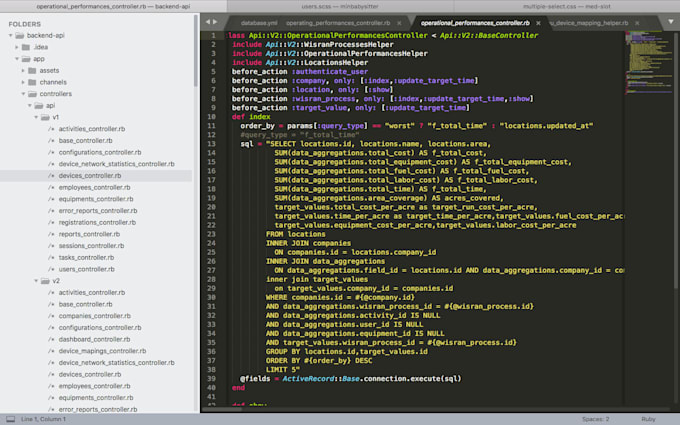This screenshot has height=425, width=680.
Task: Click the tab scroll left arrow
Action: pos(206,21)
